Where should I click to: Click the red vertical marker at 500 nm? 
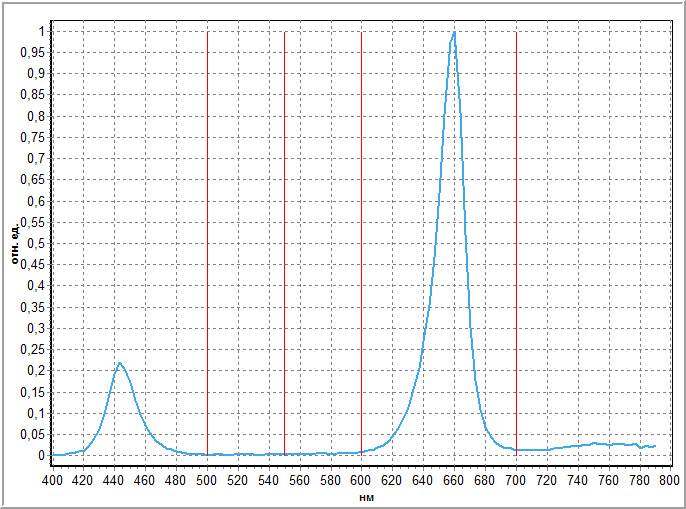point(207,240)
